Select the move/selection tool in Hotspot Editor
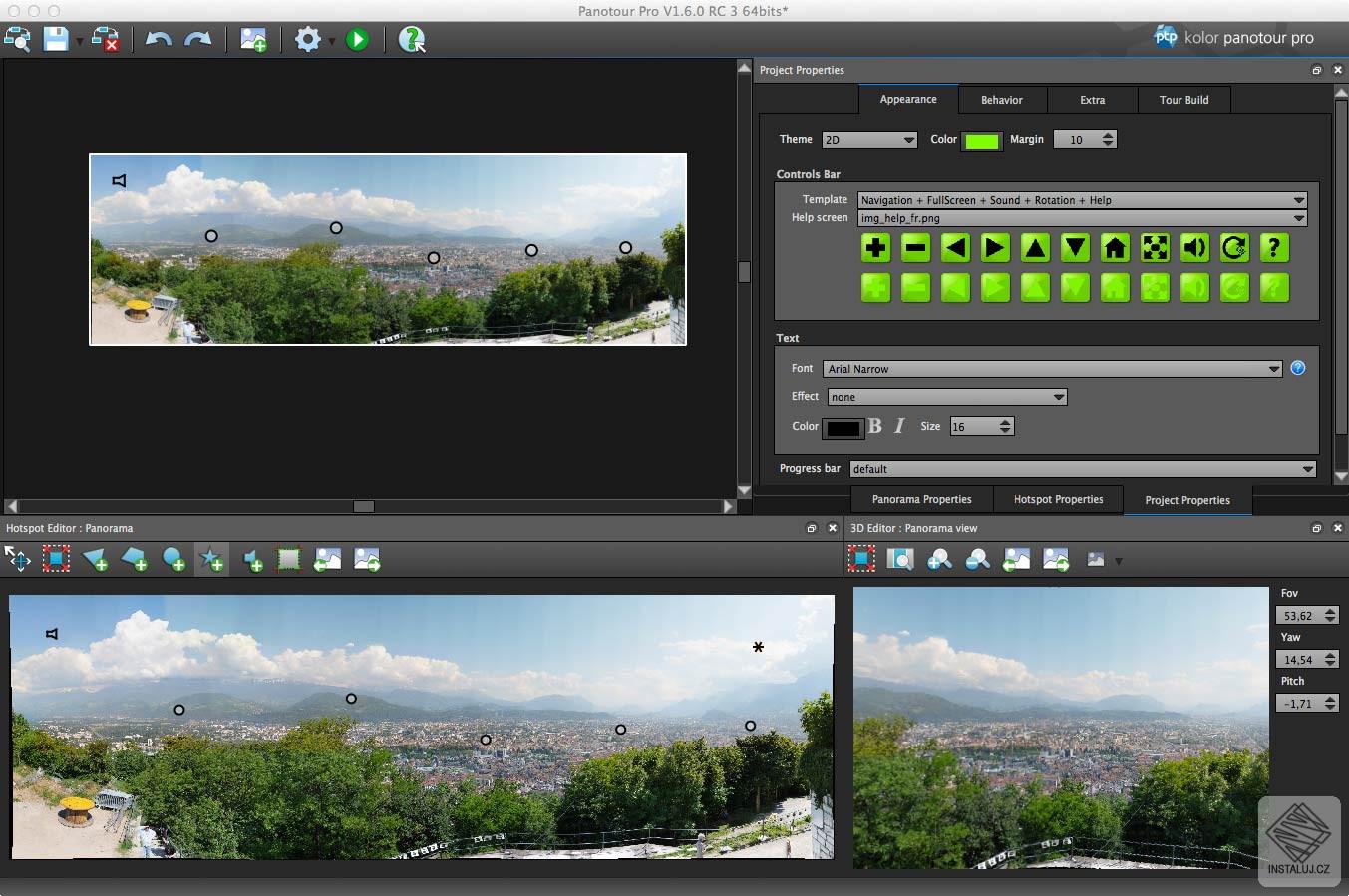The image size is (1349, 896). point(17,559)
